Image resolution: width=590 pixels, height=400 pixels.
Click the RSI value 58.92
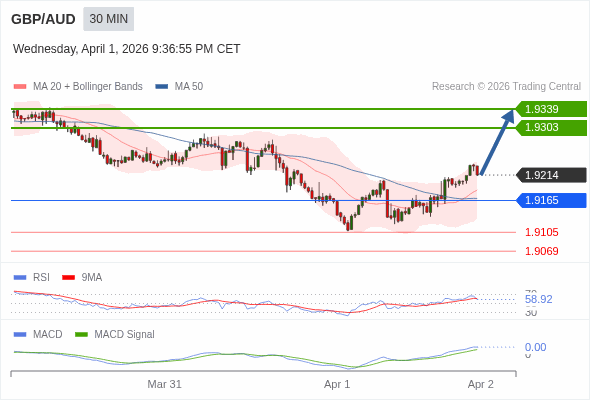point(538,300)
